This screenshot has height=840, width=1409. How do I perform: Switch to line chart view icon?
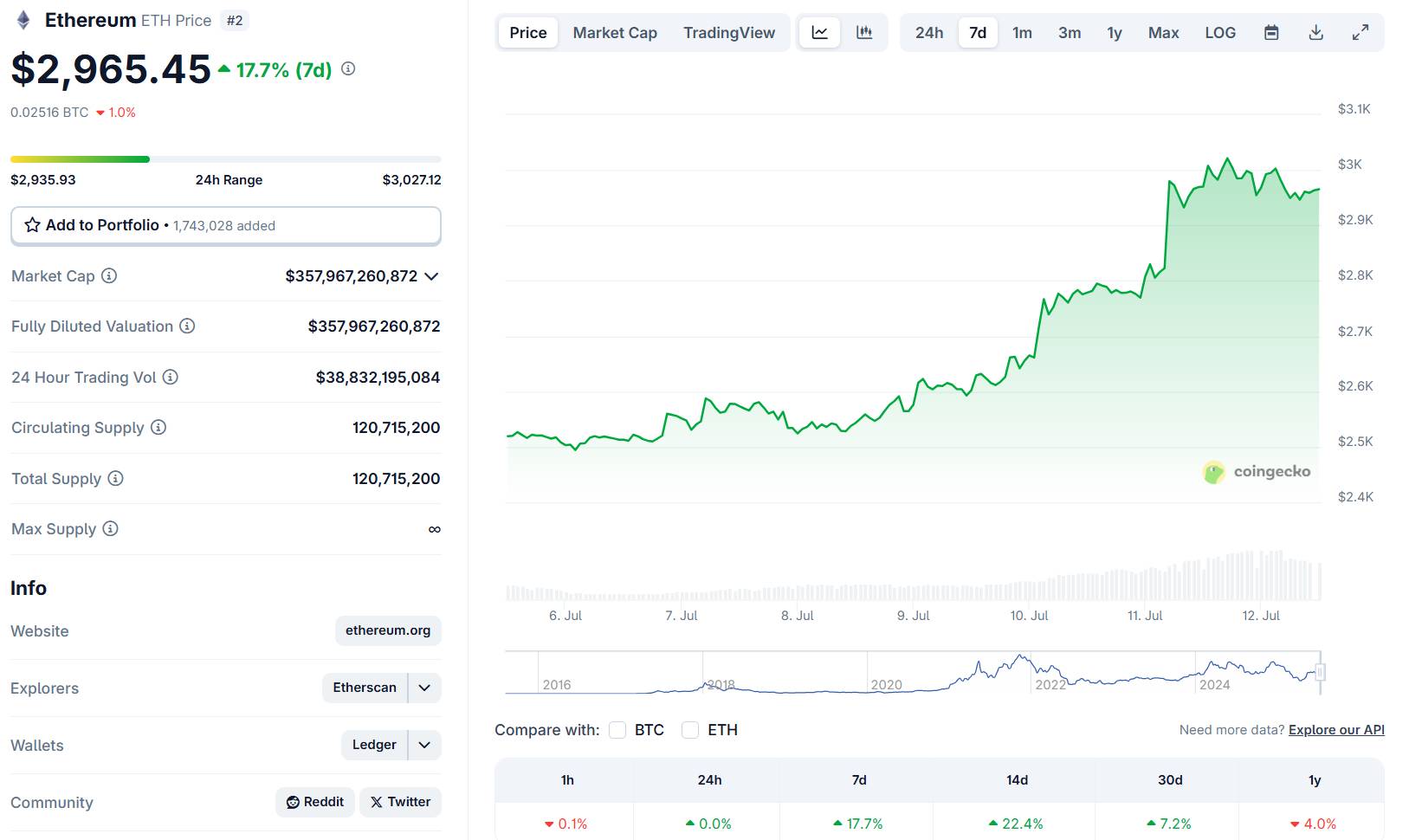coord(819,33)
